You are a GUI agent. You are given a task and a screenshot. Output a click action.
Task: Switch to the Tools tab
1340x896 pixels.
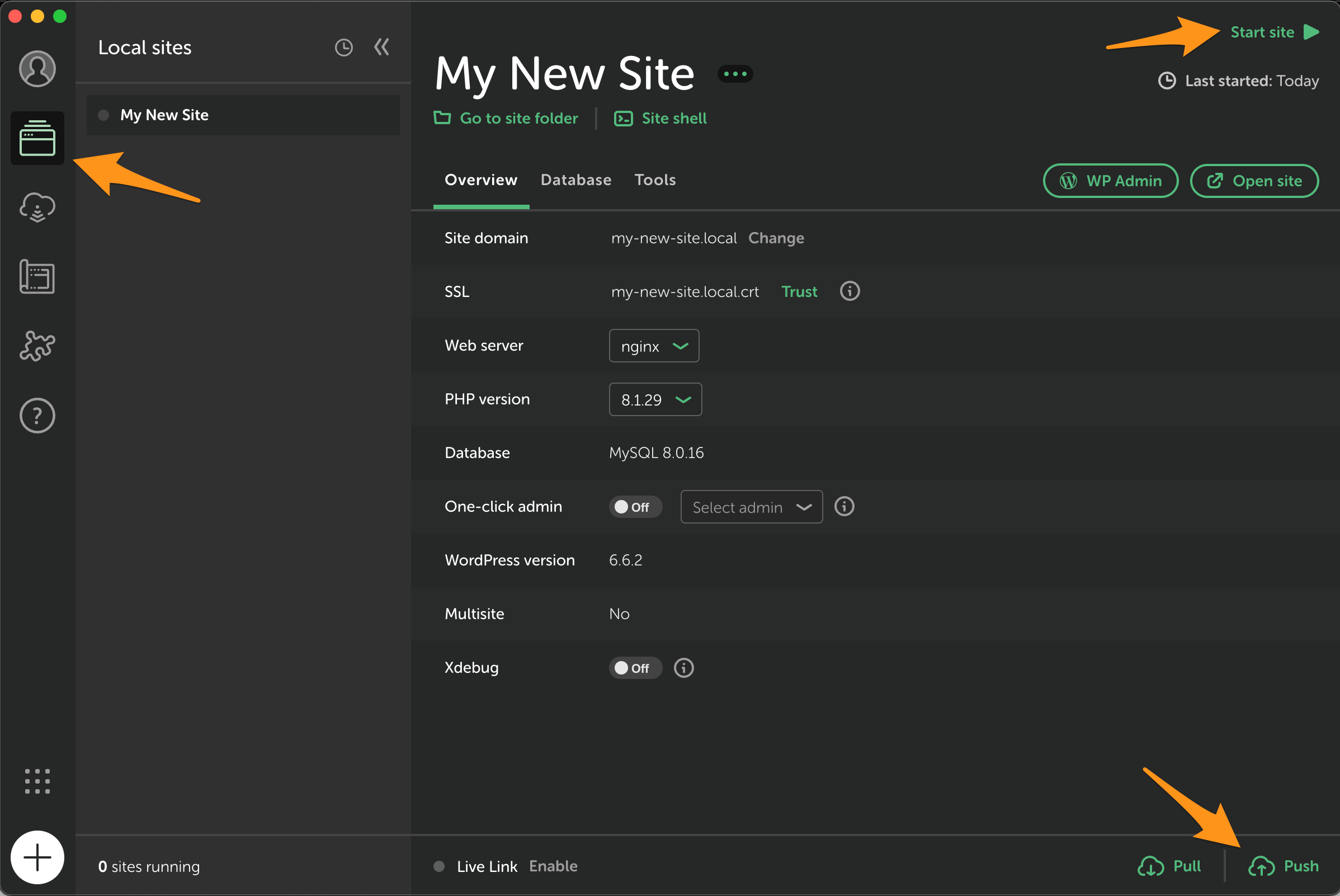pos(655,180)
